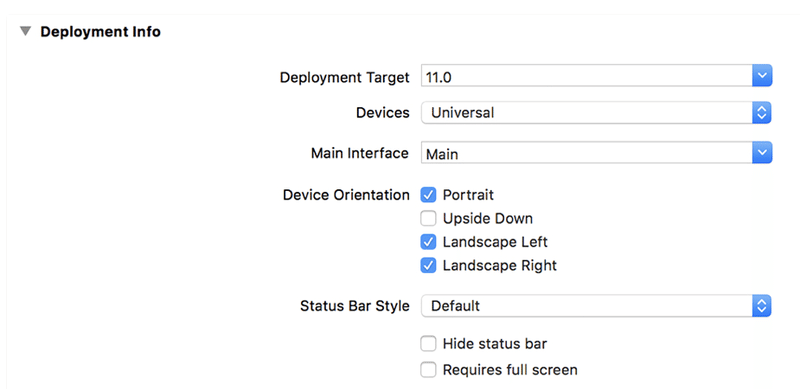Click the Deployment Target 11.0 text field
The image size is (800, 389).
587,77
